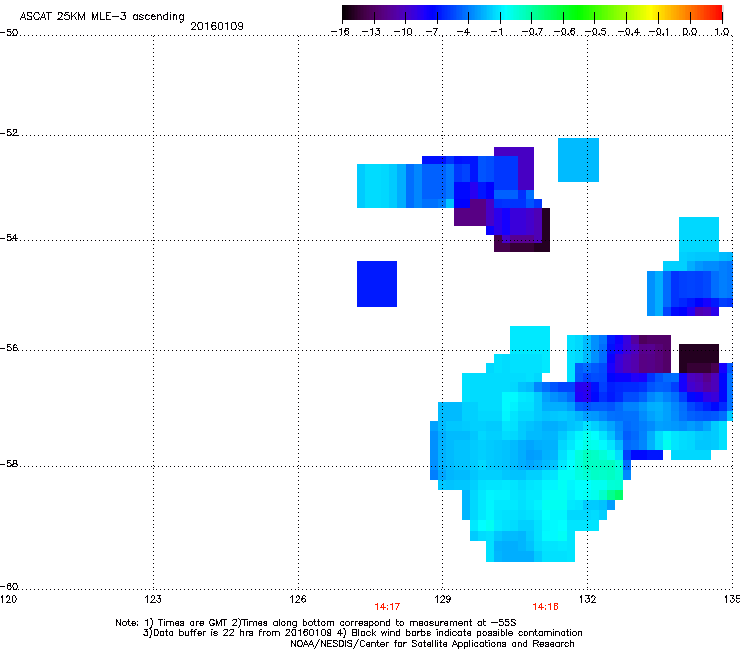The image size is (740, 650).
Task: Click the '0.0' color bar label
Action: tap(690, 32)
